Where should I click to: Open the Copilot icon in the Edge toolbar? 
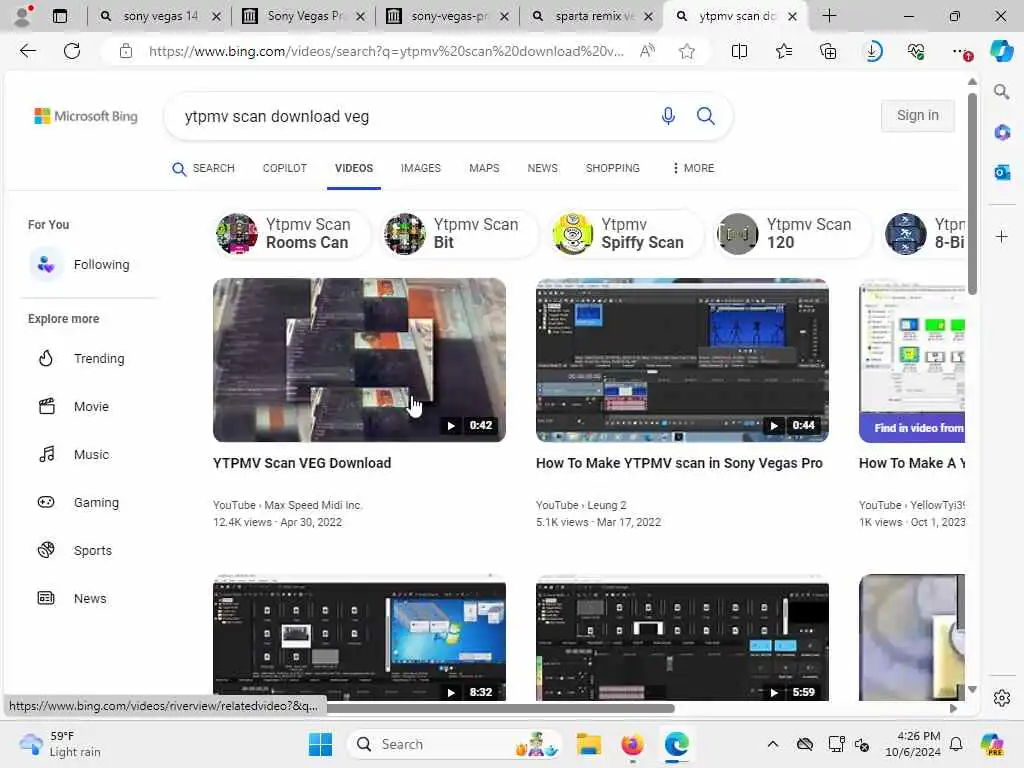point(1001,51)
